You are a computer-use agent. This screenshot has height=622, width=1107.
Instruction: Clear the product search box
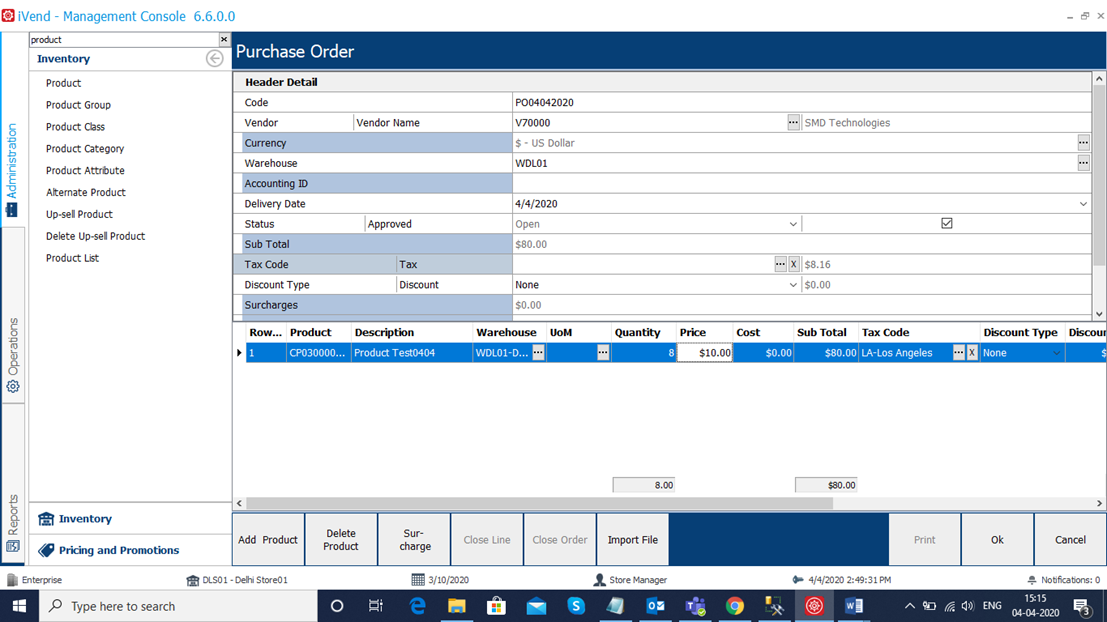coord(224,40)
